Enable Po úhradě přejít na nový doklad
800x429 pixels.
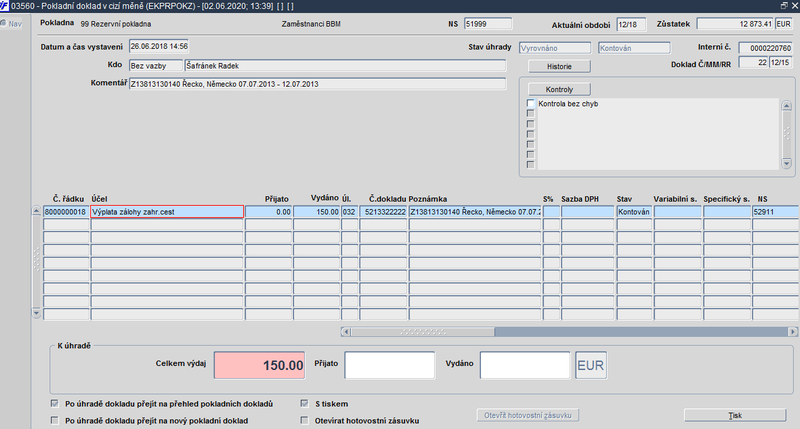click(x=55, y=420)
